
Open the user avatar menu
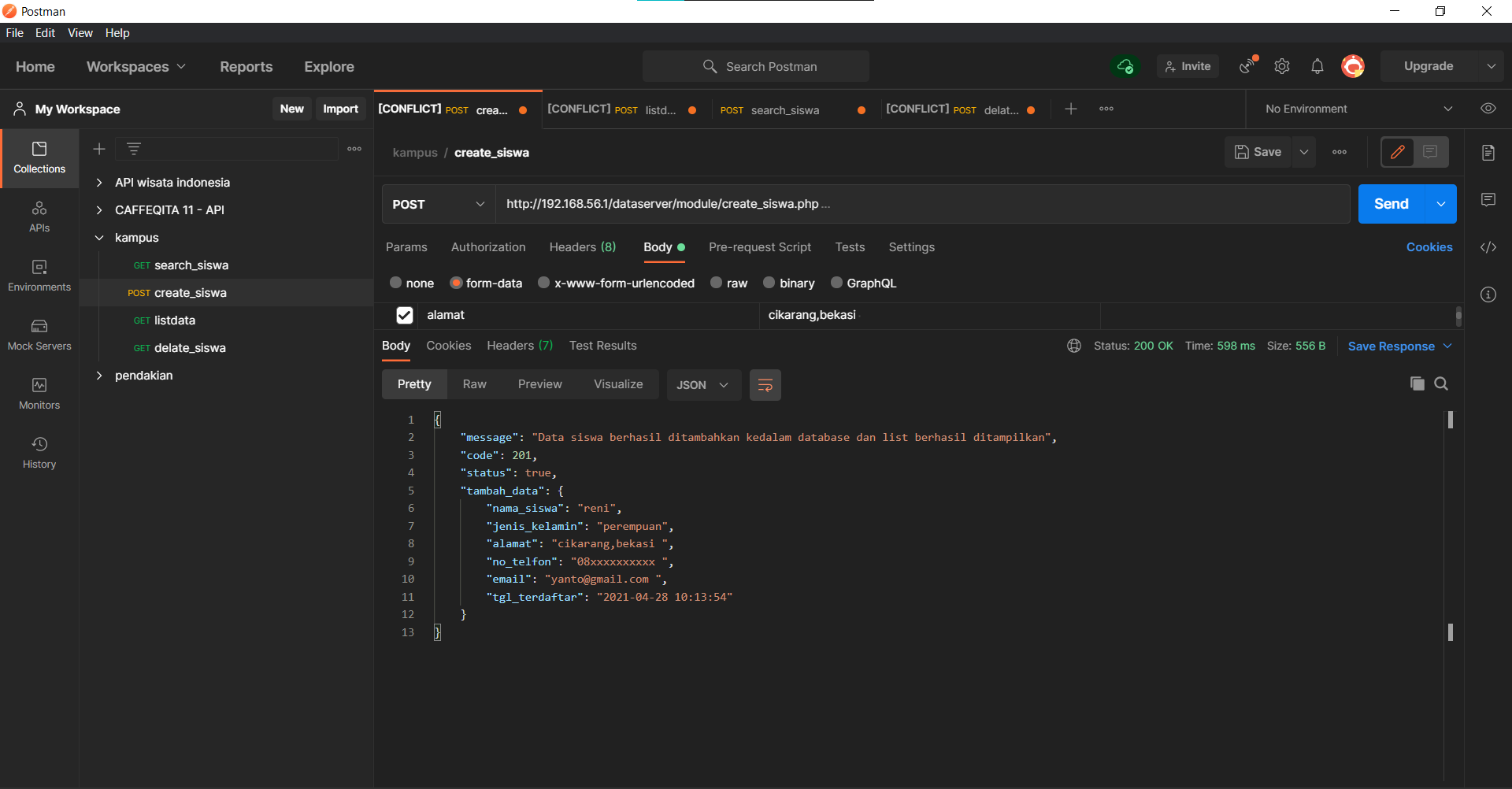click(x=1353, y=66)
